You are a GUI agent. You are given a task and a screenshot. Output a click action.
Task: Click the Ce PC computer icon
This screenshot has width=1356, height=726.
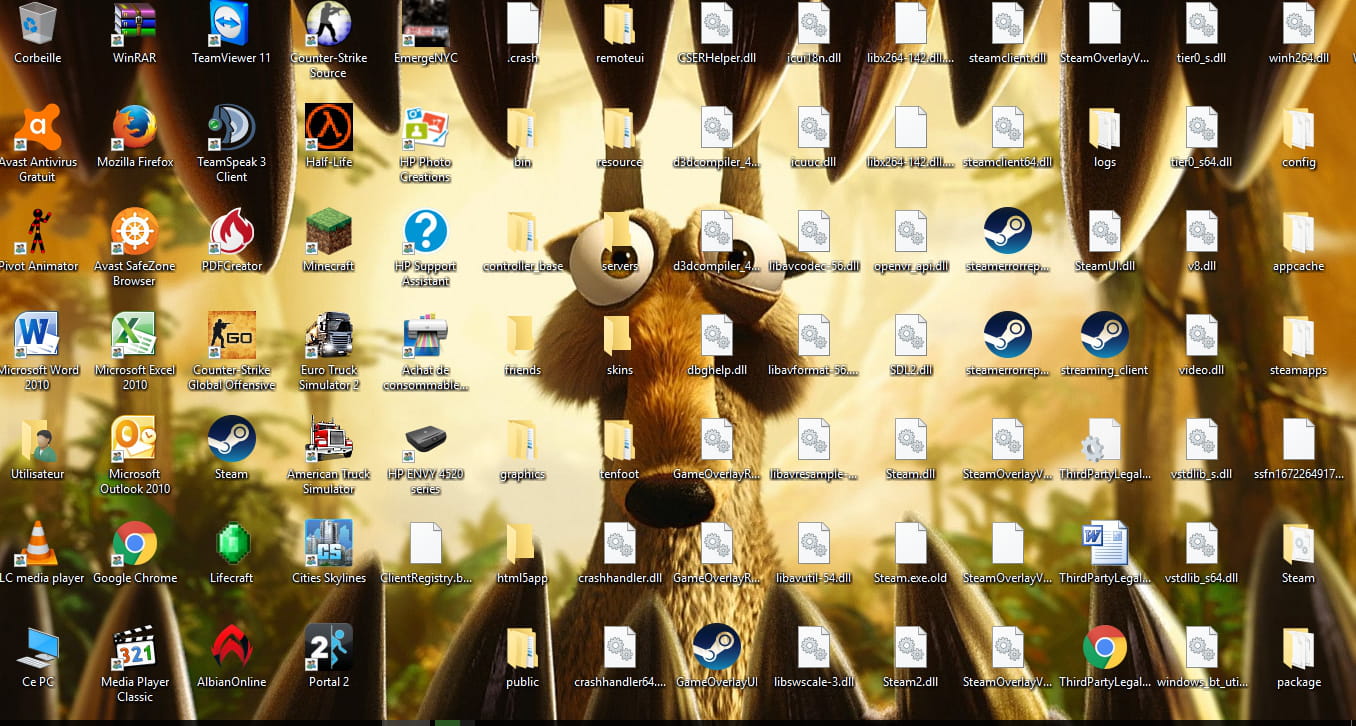pos(38,647)
